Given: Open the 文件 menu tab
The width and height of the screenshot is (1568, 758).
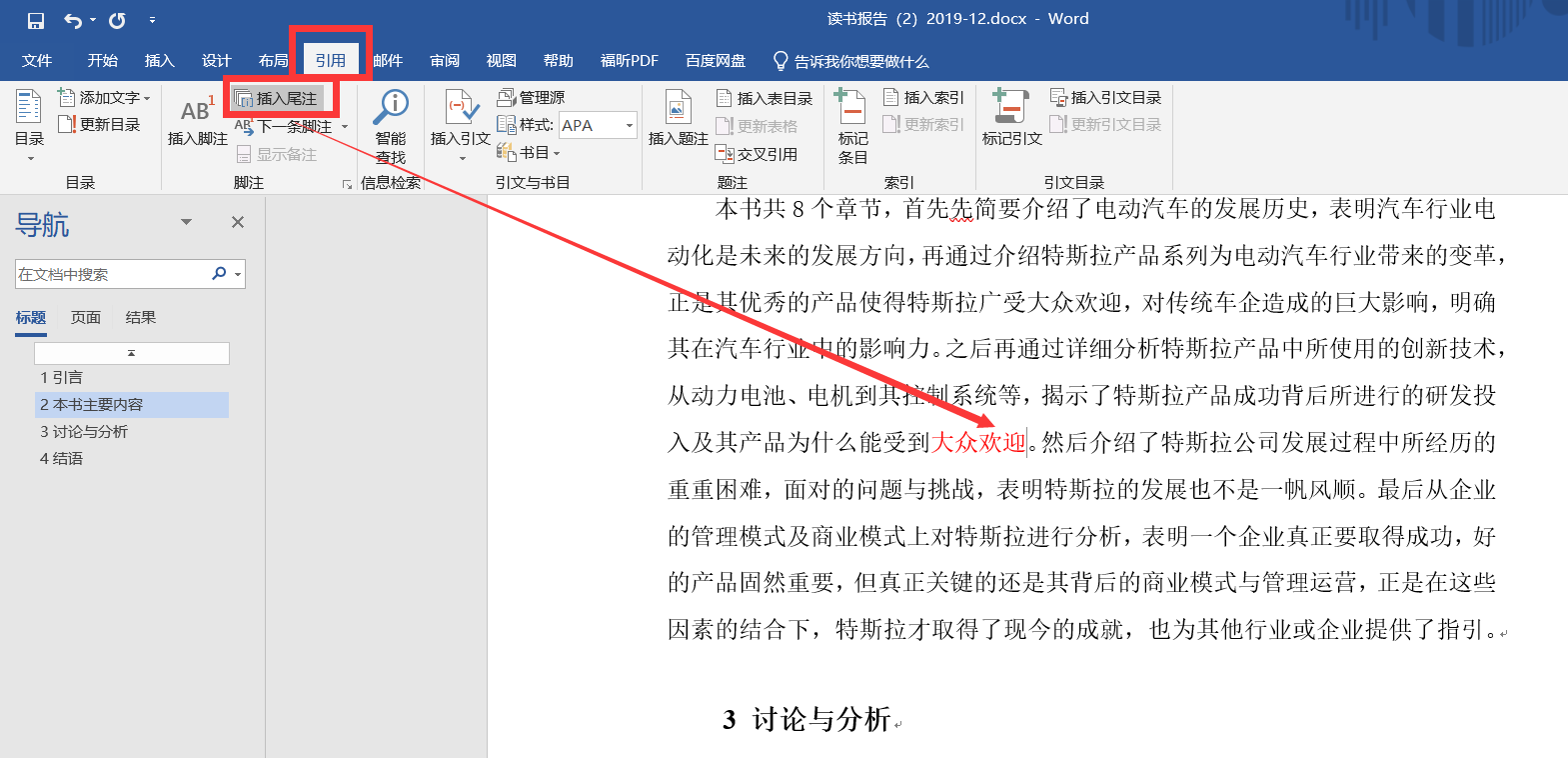Looking at the screenshot, I should click(37, 61).
